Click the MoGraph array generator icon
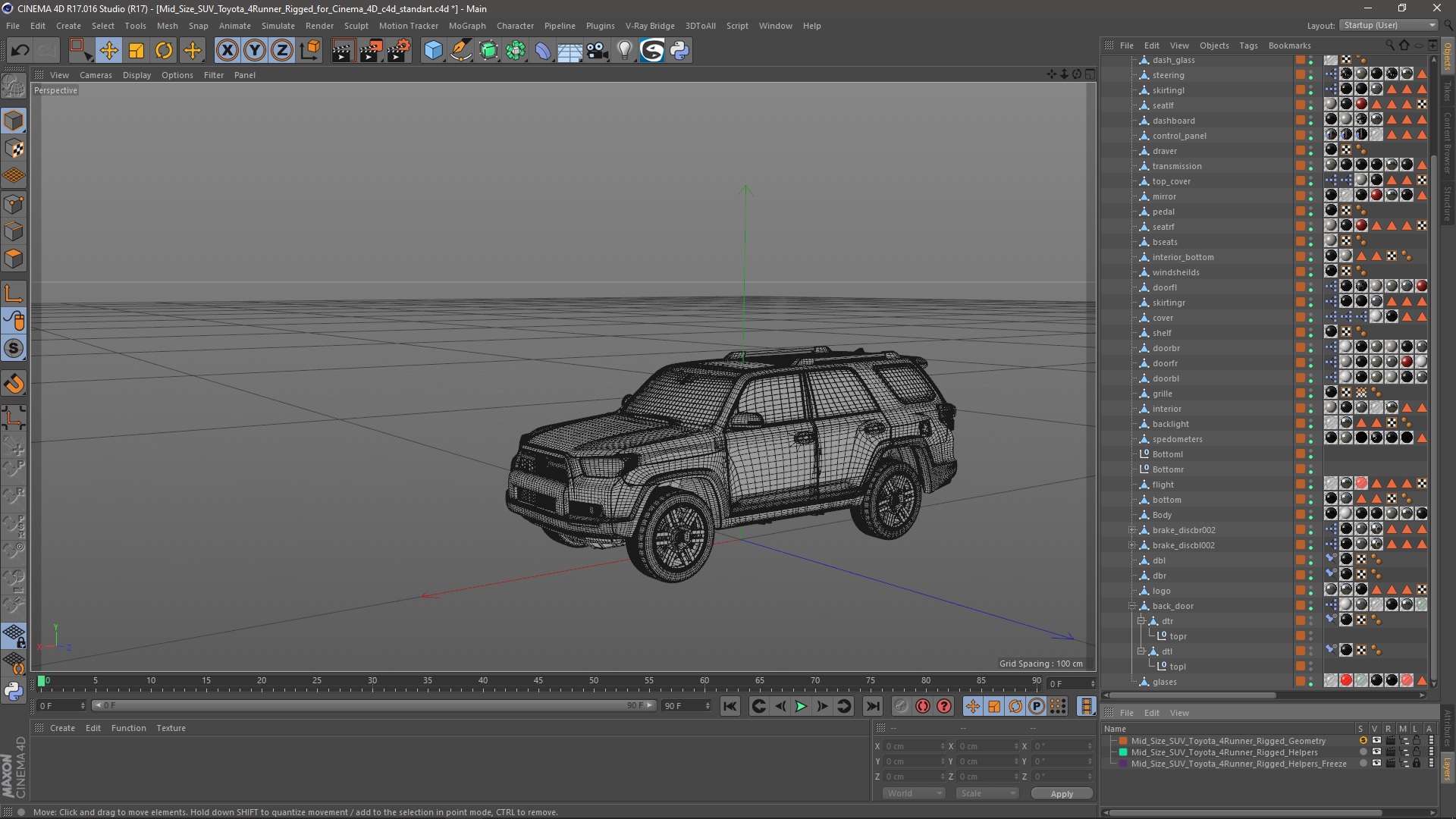 (516, 51)
